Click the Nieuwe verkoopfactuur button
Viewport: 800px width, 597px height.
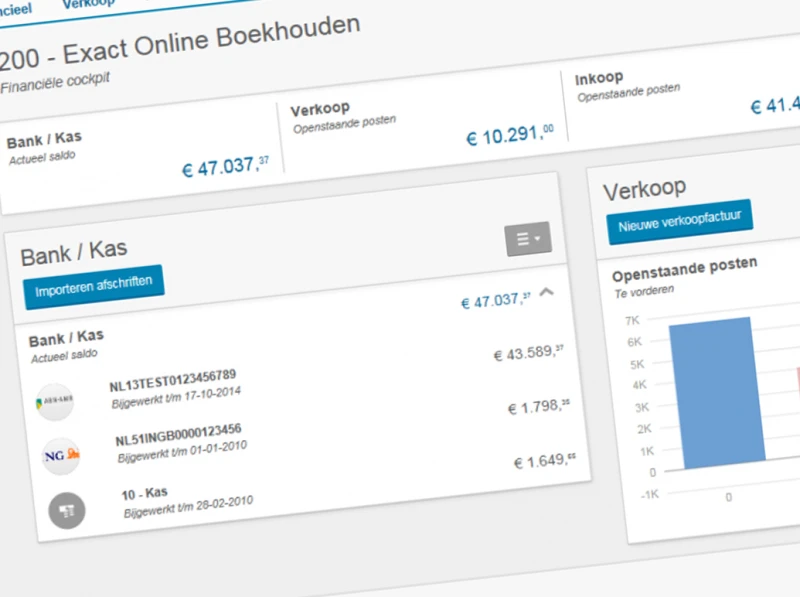click(x=679, y=218)
